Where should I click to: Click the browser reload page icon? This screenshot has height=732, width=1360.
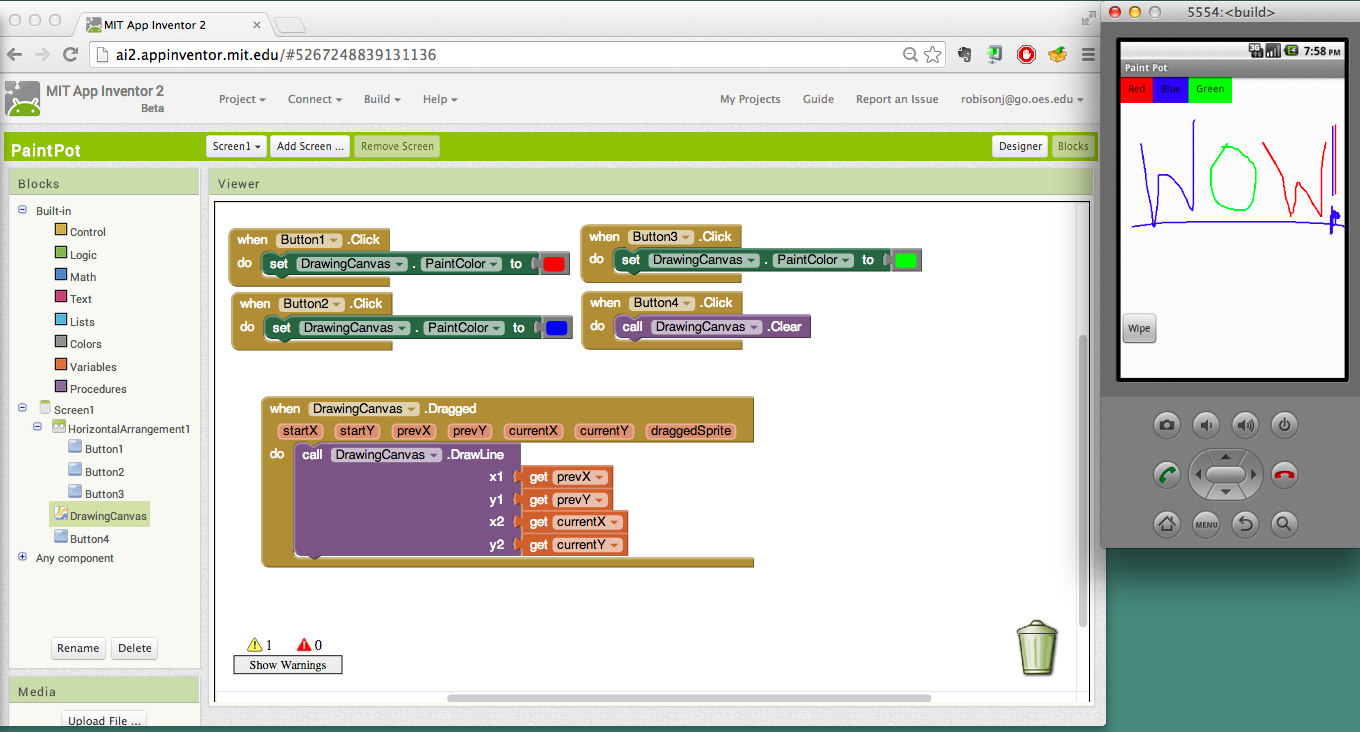coord(70,55)
